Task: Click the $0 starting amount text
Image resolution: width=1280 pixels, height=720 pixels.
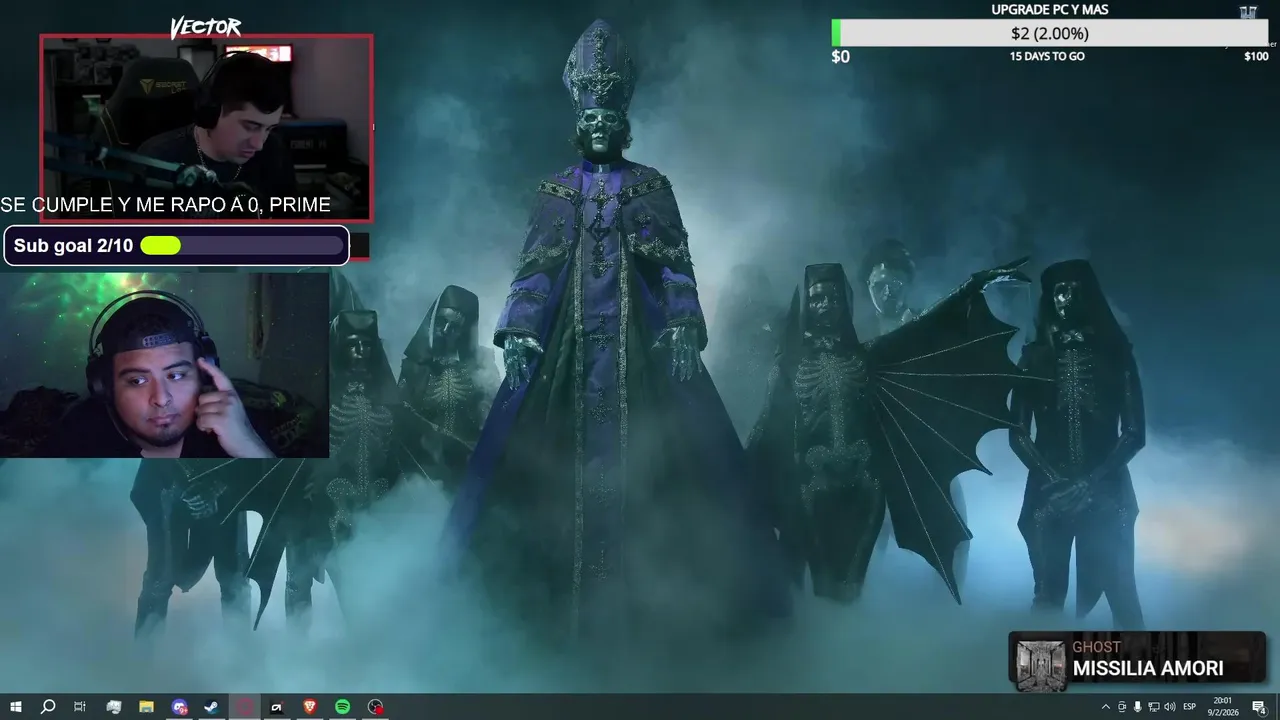Action: click(x=841, y=57)
